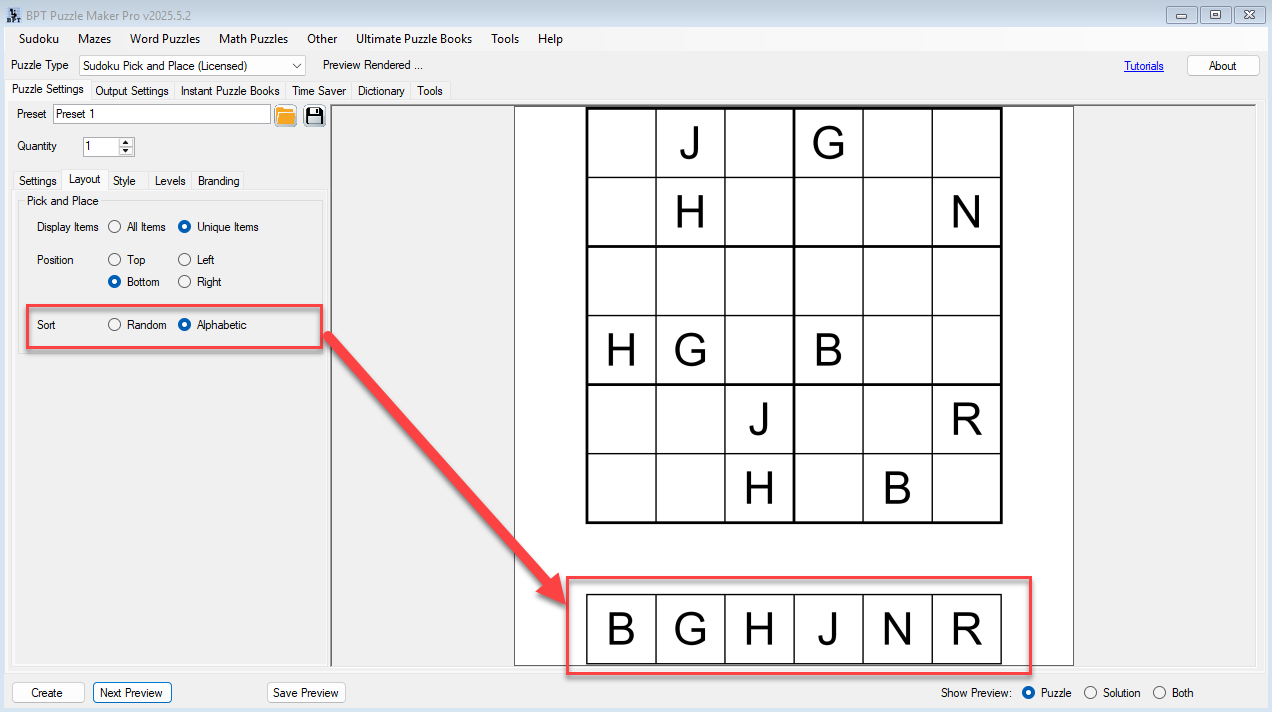The height and width of the screenshot is (712, 1272).
Task: Open the Puzzle Type dropdown
Action: tap(298, 65)
